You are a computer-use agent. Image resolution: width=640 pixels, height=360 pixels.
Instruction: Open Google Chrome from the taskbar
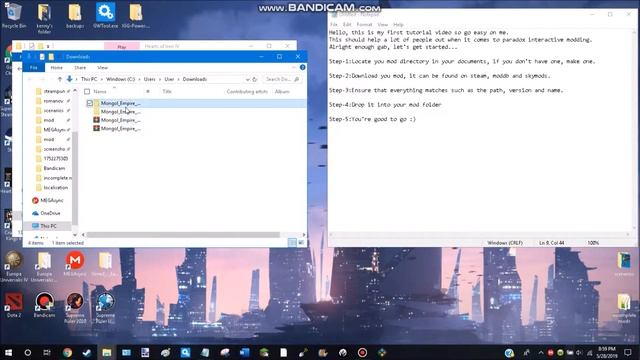(x=67, y=352)
